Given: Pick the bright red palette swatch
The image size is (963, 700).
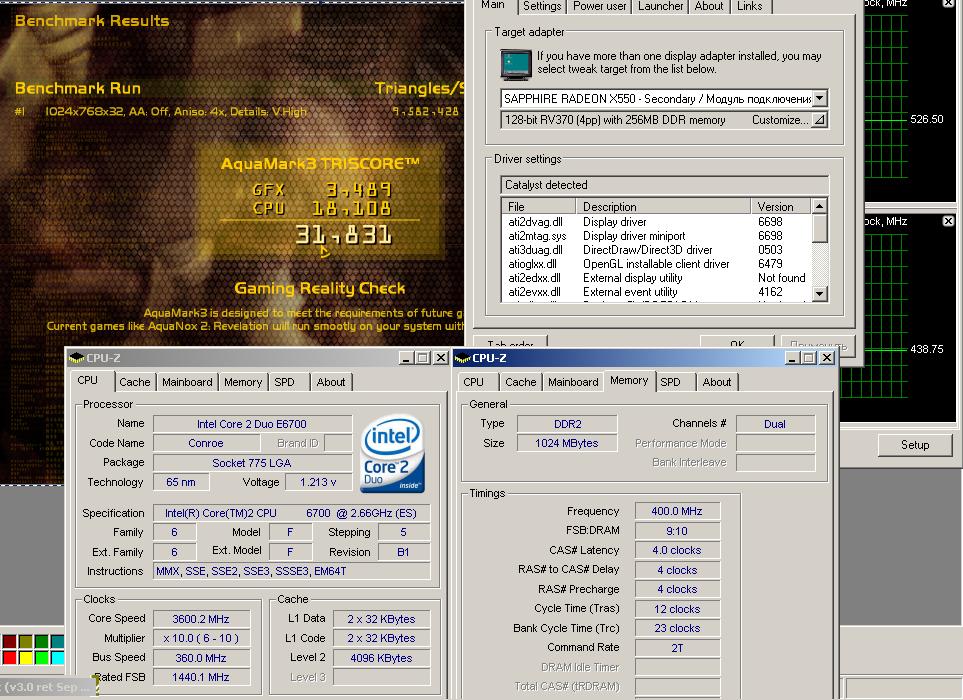Looking at the screenshot, I should click(9, 658).
